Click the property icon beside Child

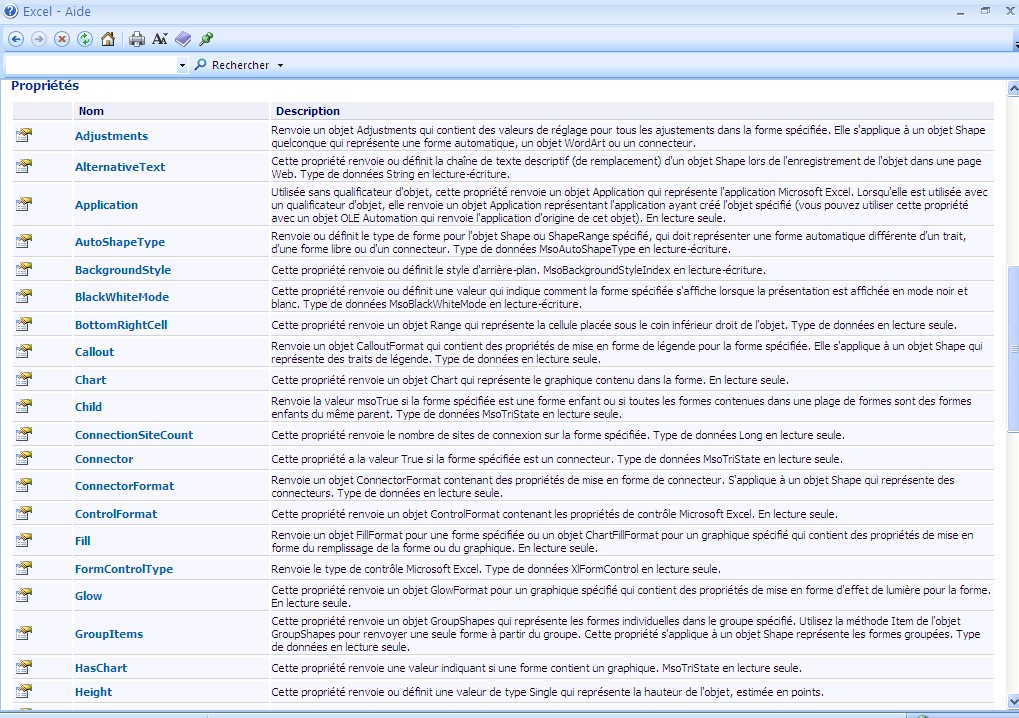[24, 406]
